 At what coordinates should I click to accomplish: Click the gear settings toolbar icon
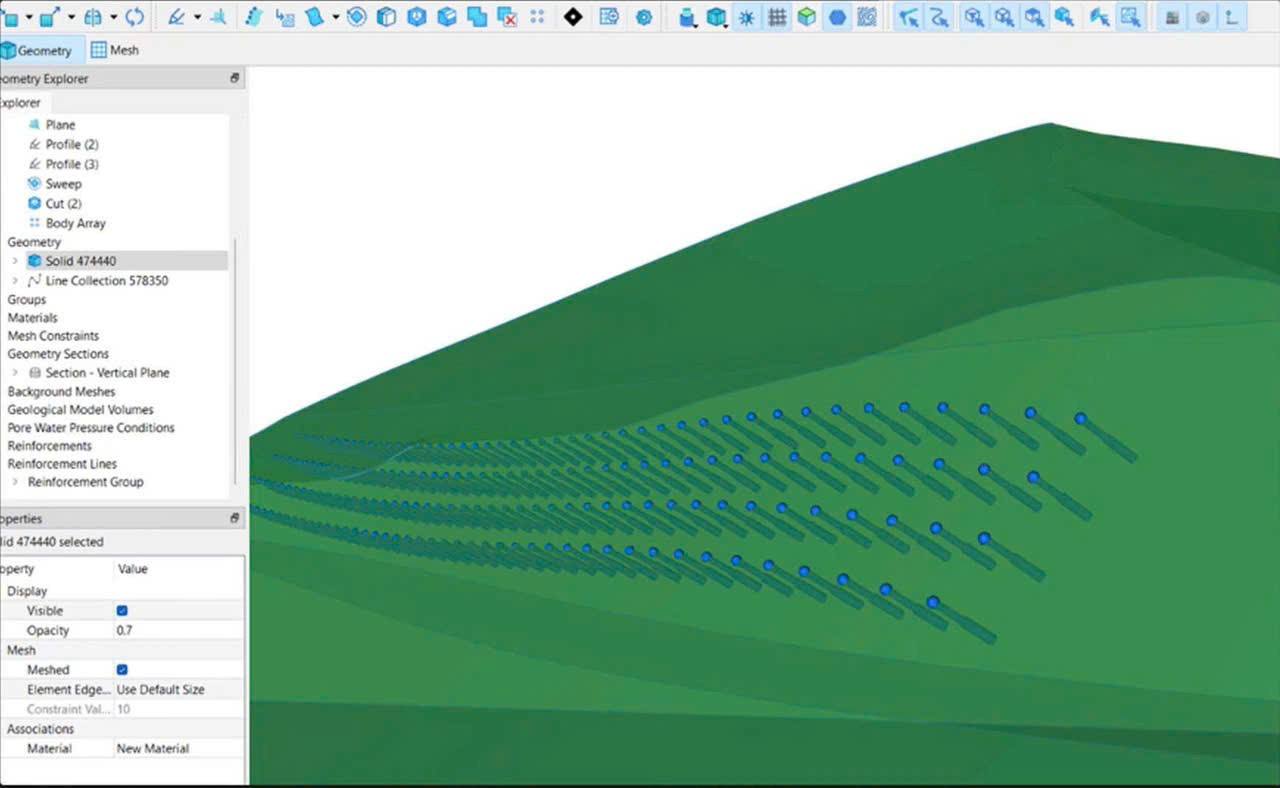pos(644,17)
